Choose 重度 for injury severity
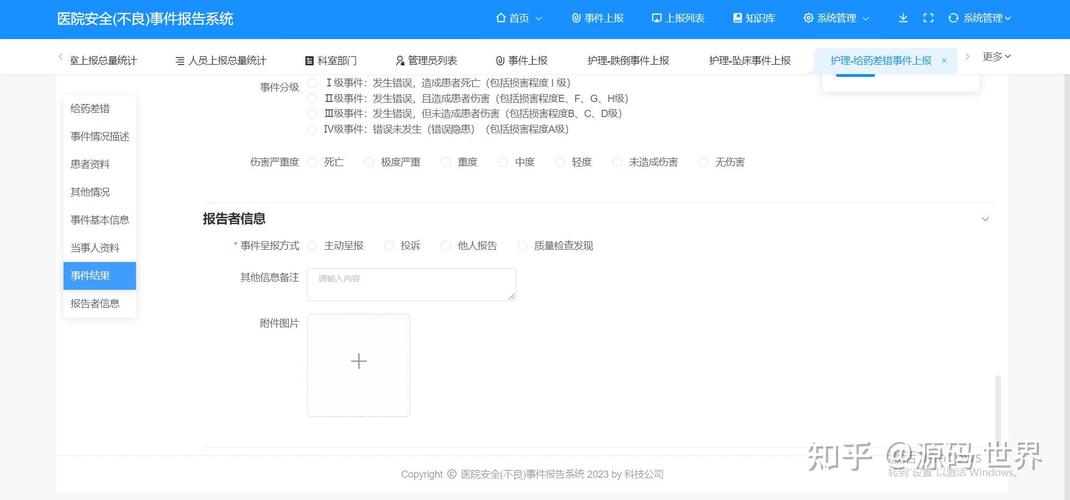 point(446,162)
